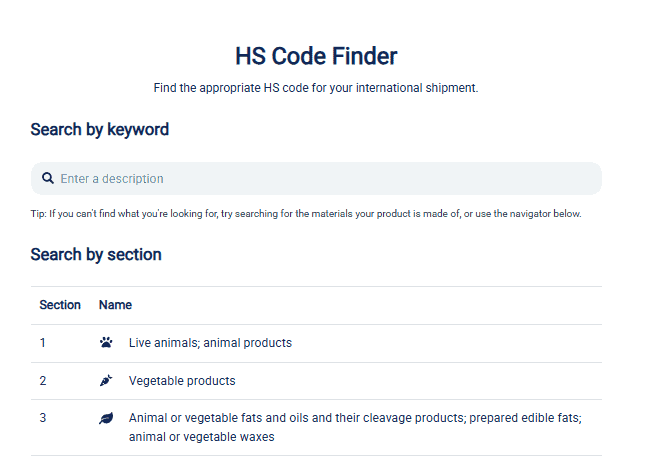Select section number 2 in the table
Viewport: 650px width, 456px height.
pos(43,381)
